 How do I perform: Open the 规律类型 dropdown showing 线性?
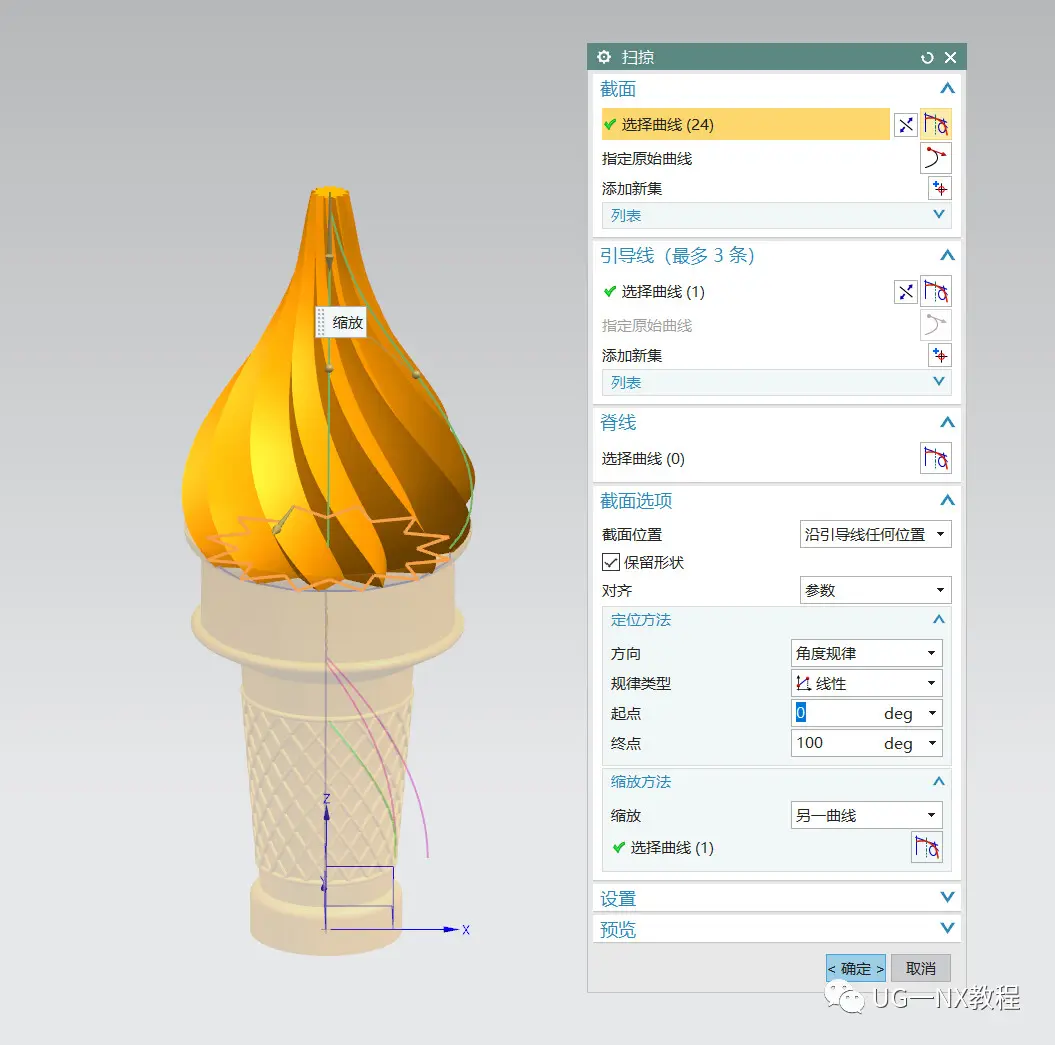[866, 684]
